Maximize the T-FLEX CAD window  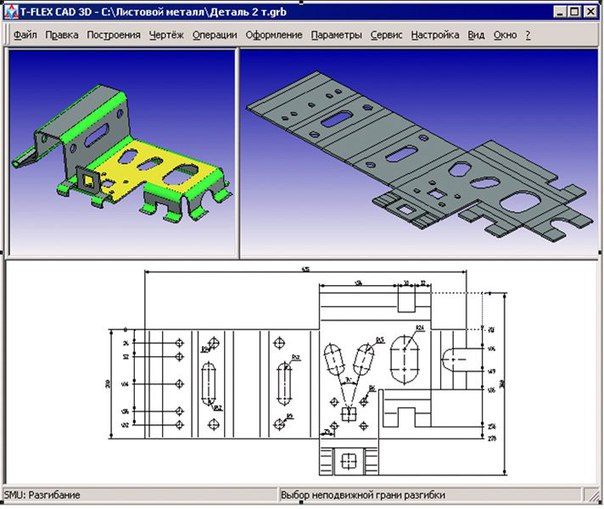click(574, 12)
